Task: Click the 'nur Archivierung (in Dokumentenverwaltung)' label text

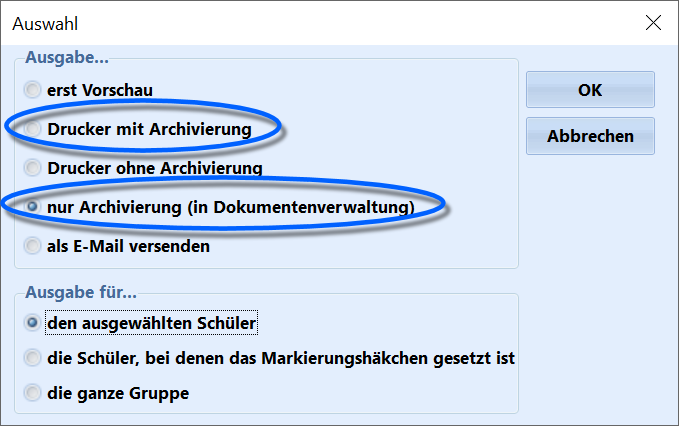Action: pyautogui.click(x=231, y=207)
